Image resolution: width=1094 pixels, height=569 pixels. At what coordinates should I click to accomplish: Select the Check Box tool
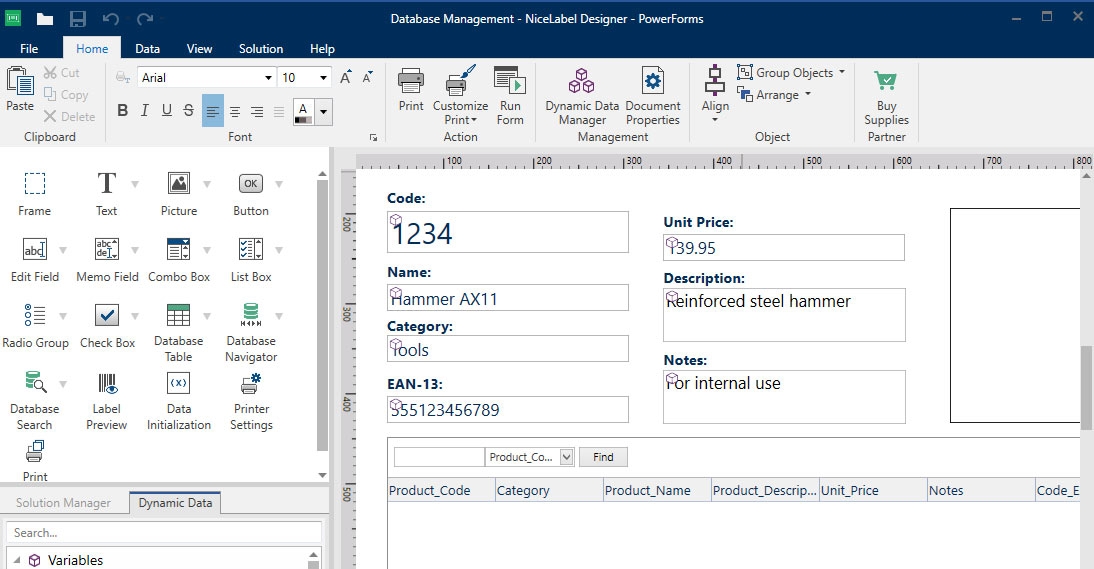(107, 326)
